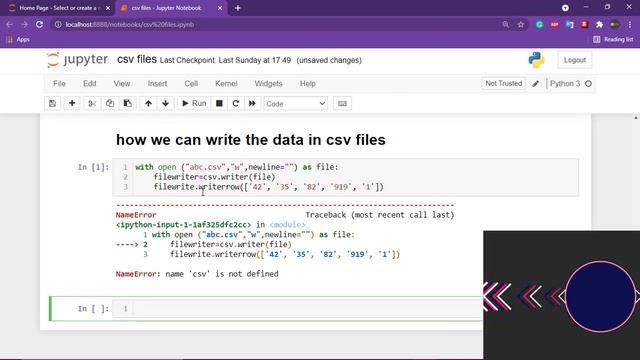Paste cells below icon

(x=128, y=103)
